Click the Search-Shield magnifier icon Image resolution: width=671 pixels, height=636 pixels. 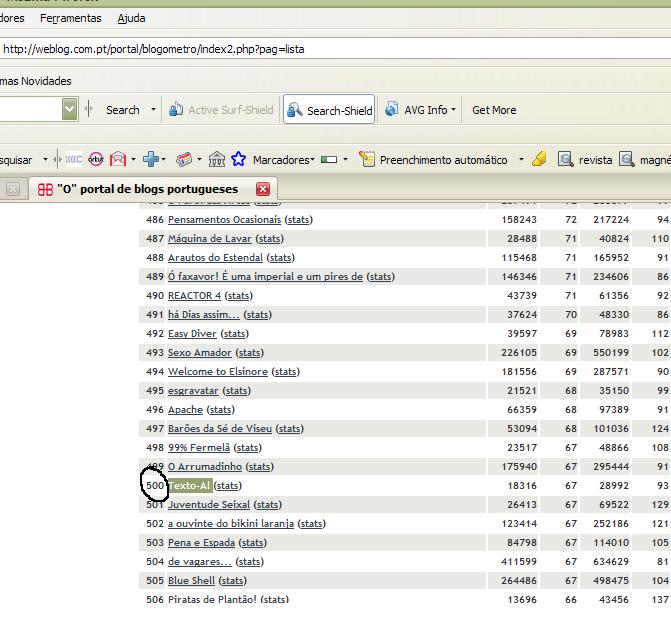294,110
